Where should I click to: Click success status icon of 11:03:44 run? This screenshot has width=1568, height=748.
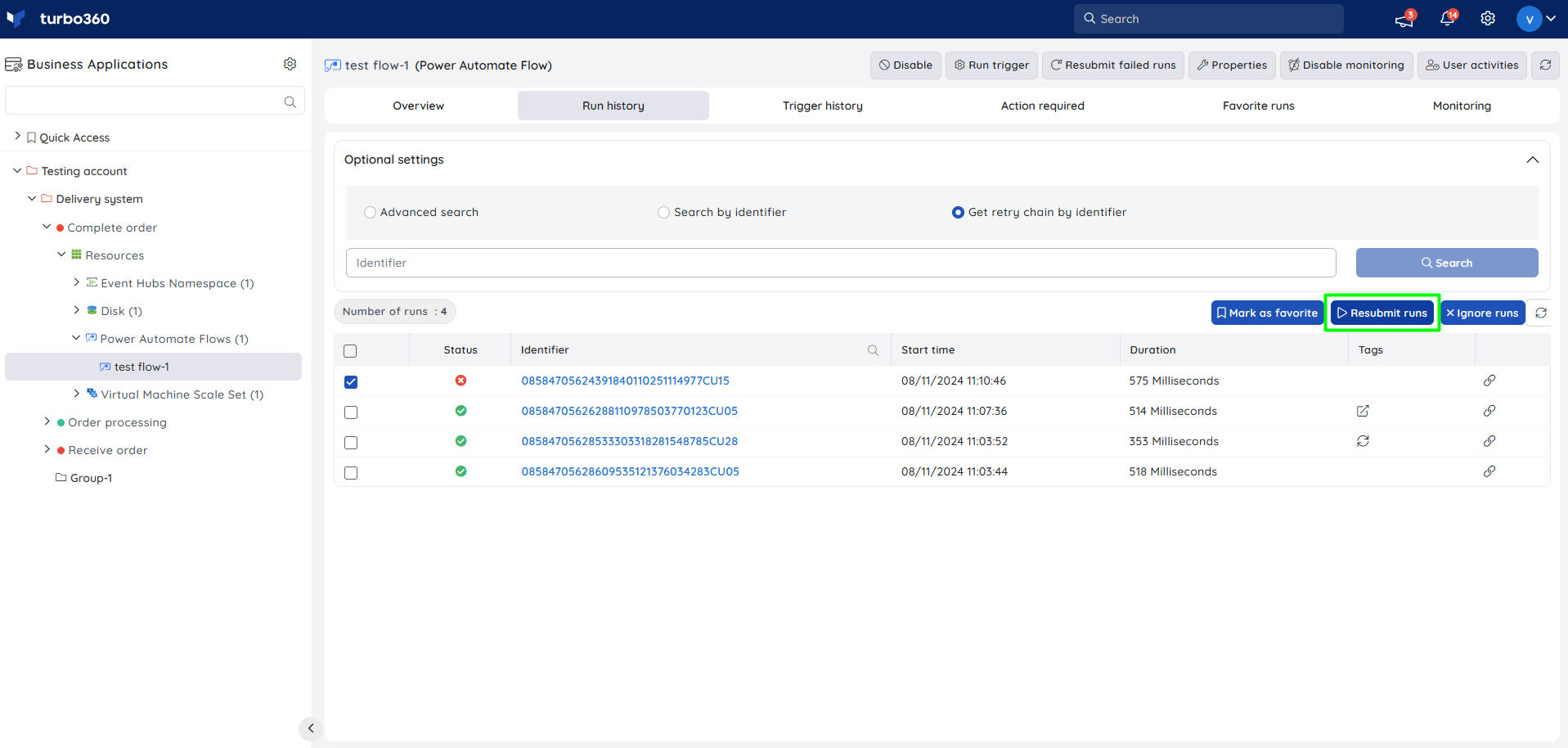pyautogui.click(x=461, y=471)
